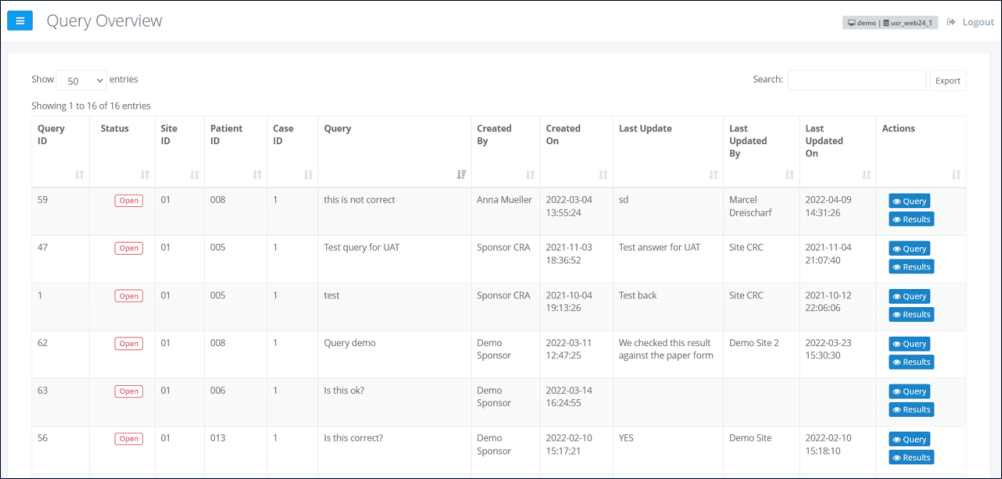The image size is (1002, 479).
Task: Click the Open status badge for query 1
Action: coord(128,296)
